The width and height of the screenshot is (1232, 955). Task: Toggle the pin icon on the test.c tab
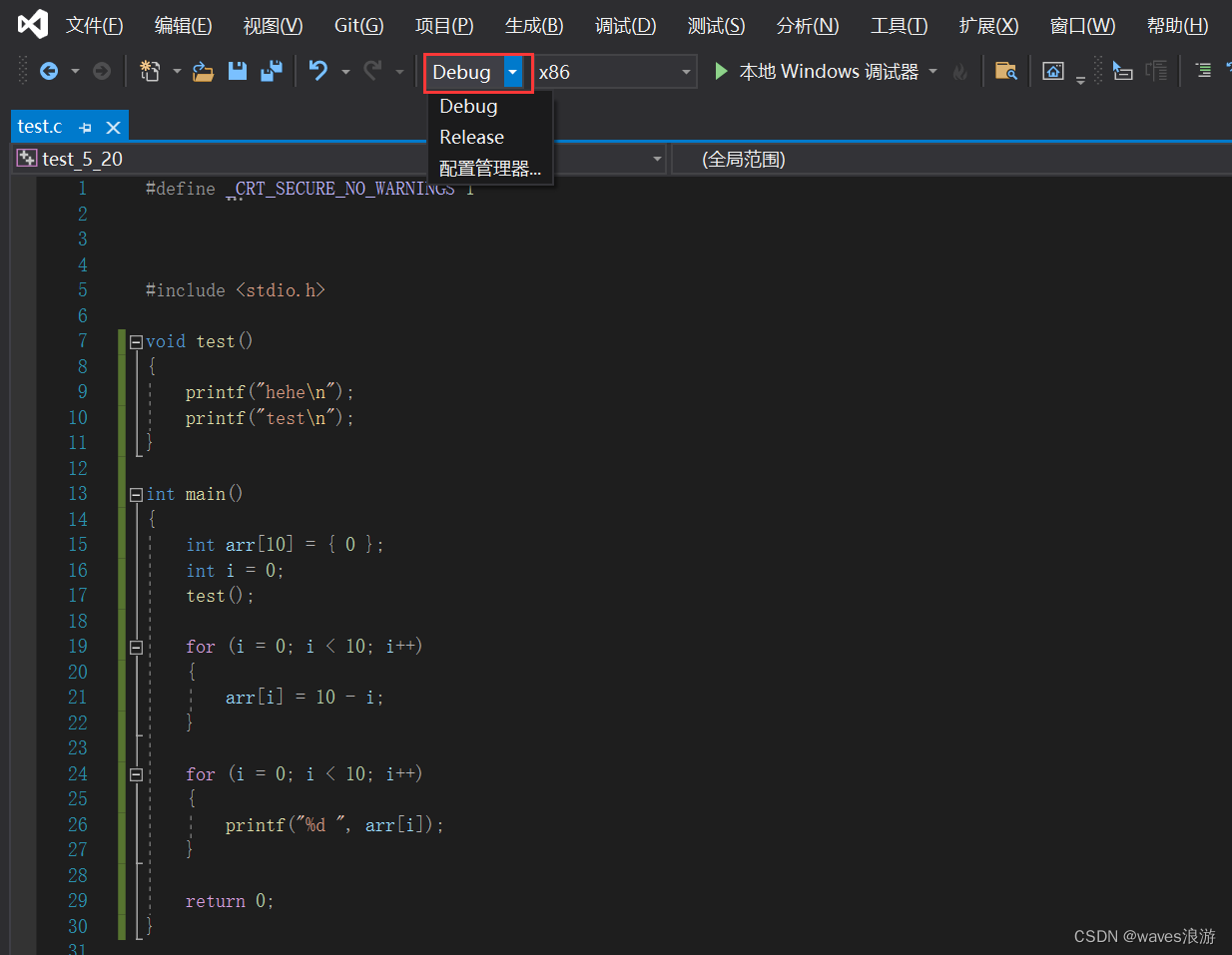point(85,128)
